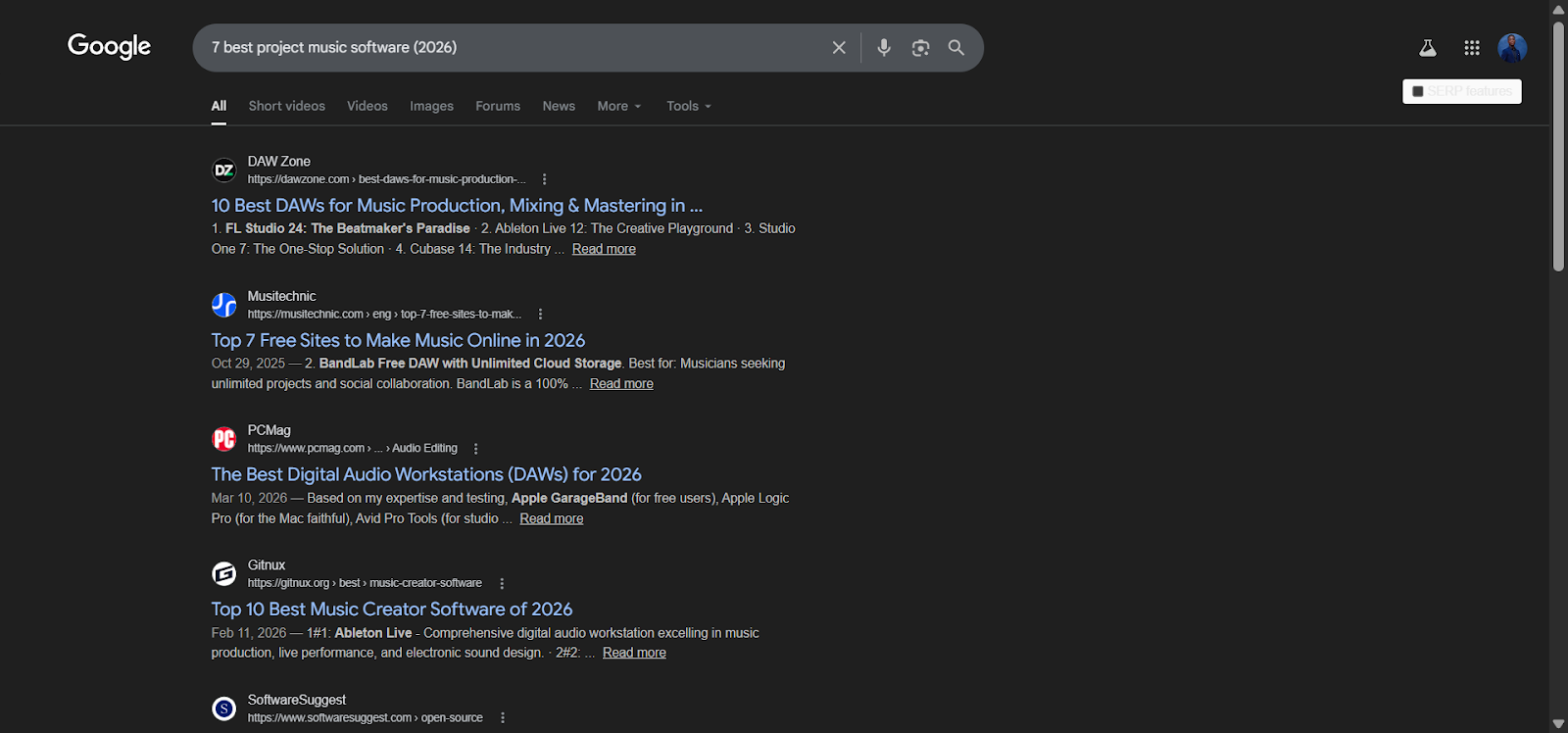This screenshot has width=1568, height=733.
Task: Click the SoftwareSuggest favicon
Action: point(224,709)
